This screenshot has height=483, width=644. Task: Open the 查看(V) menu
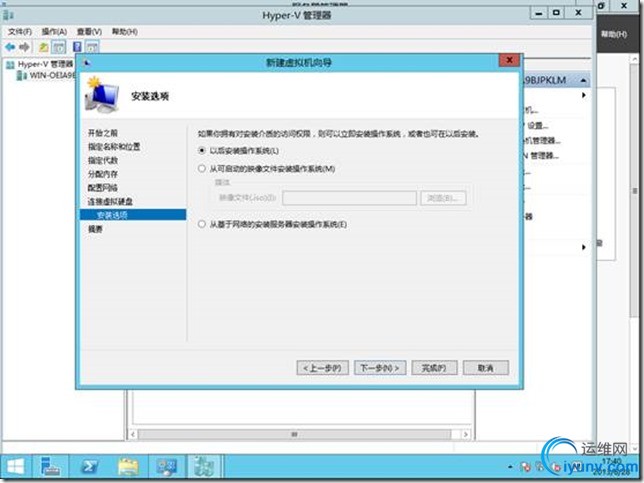tap(89, 32)
